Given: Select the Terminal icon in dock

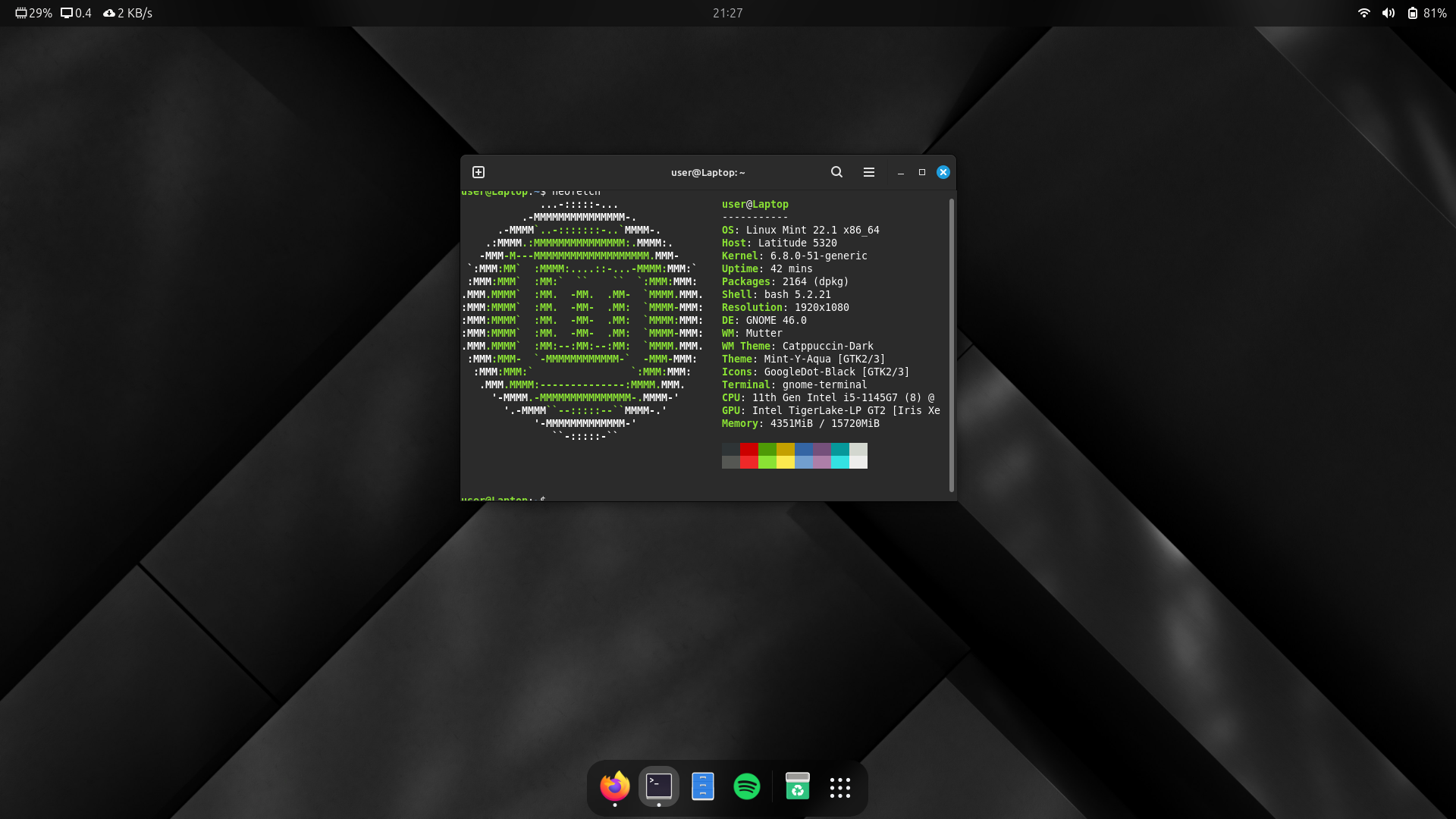Looking at the screenshot, I should [659, 786].
